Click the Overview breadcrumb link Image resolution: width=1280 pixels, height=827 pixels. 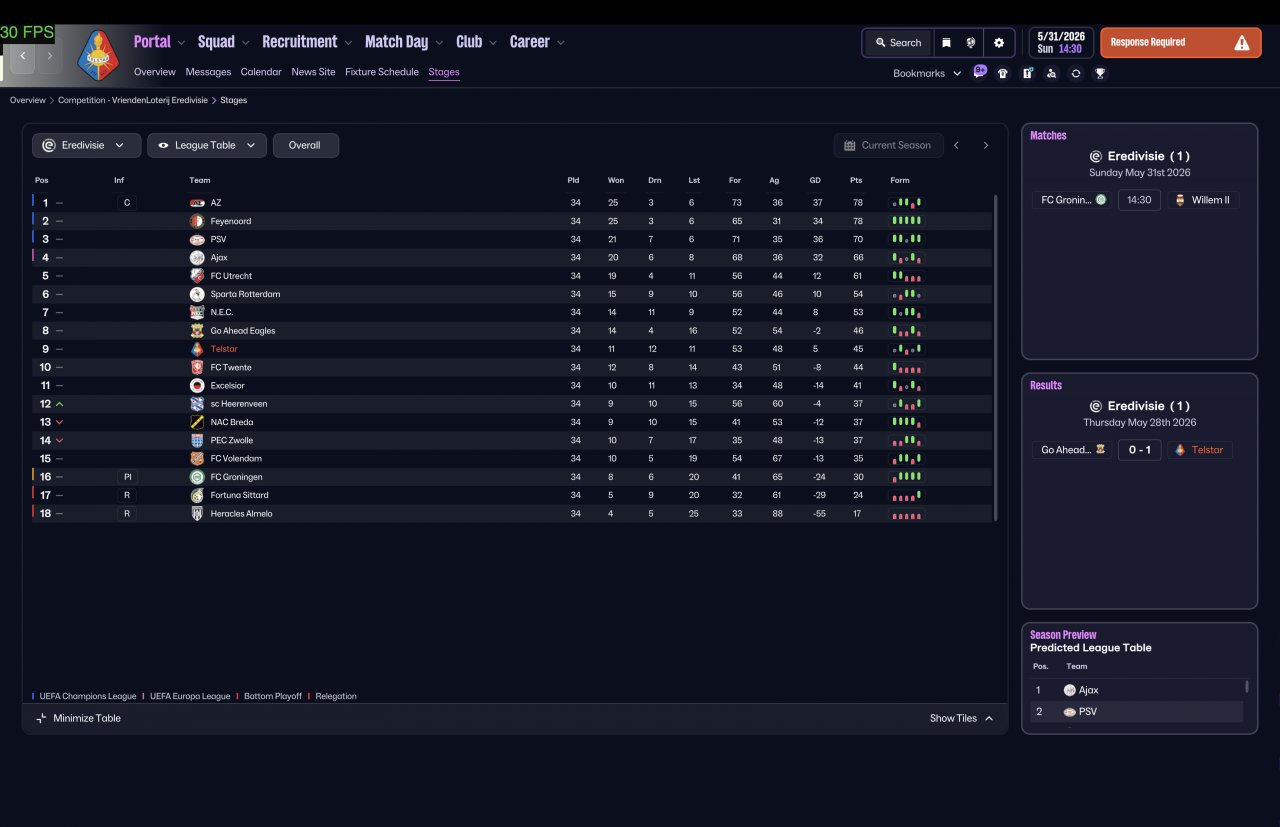coord(28,100)
